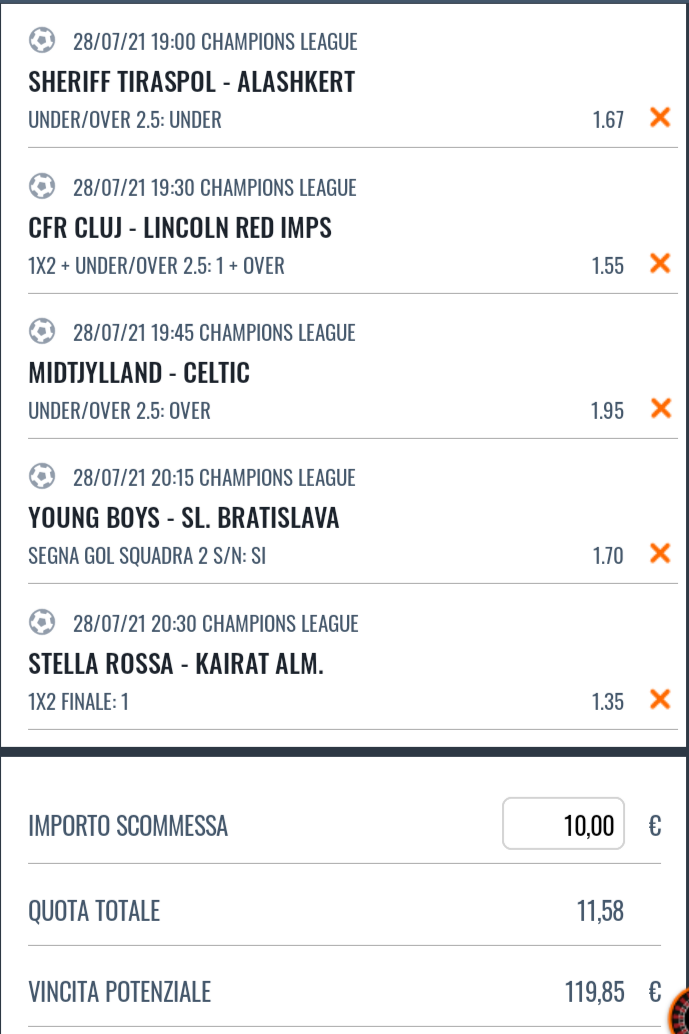Click the soccer ball icon for the 20:15 match
Screen dimensions: 689x1034
point(42,477)
